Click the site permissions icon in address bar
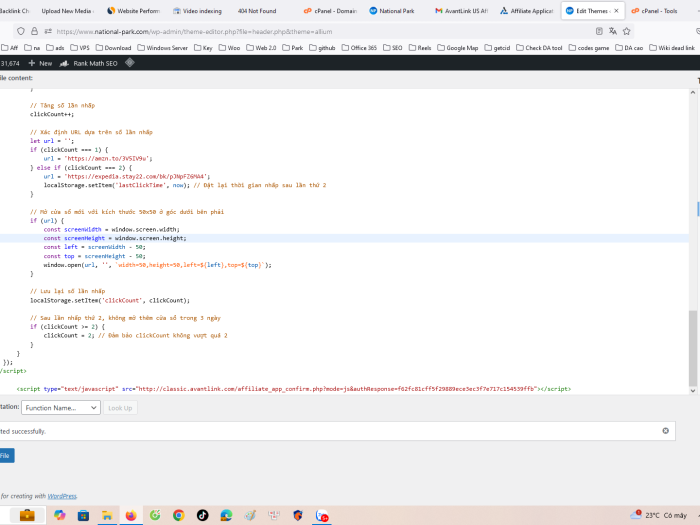Screen dimensions: 700x525 pos(48,31)
